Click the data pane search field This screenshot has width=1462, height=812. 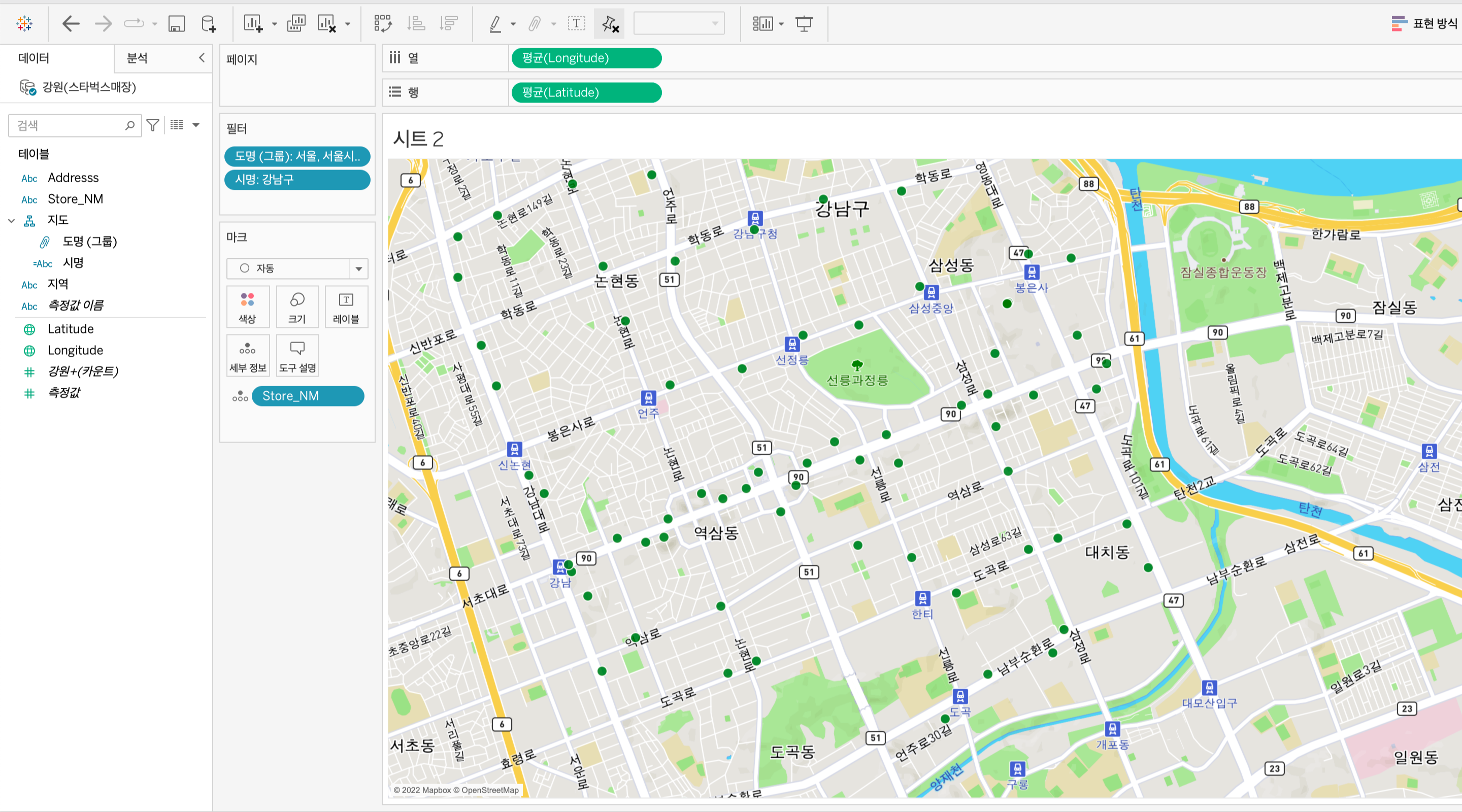tap(75, 125)
